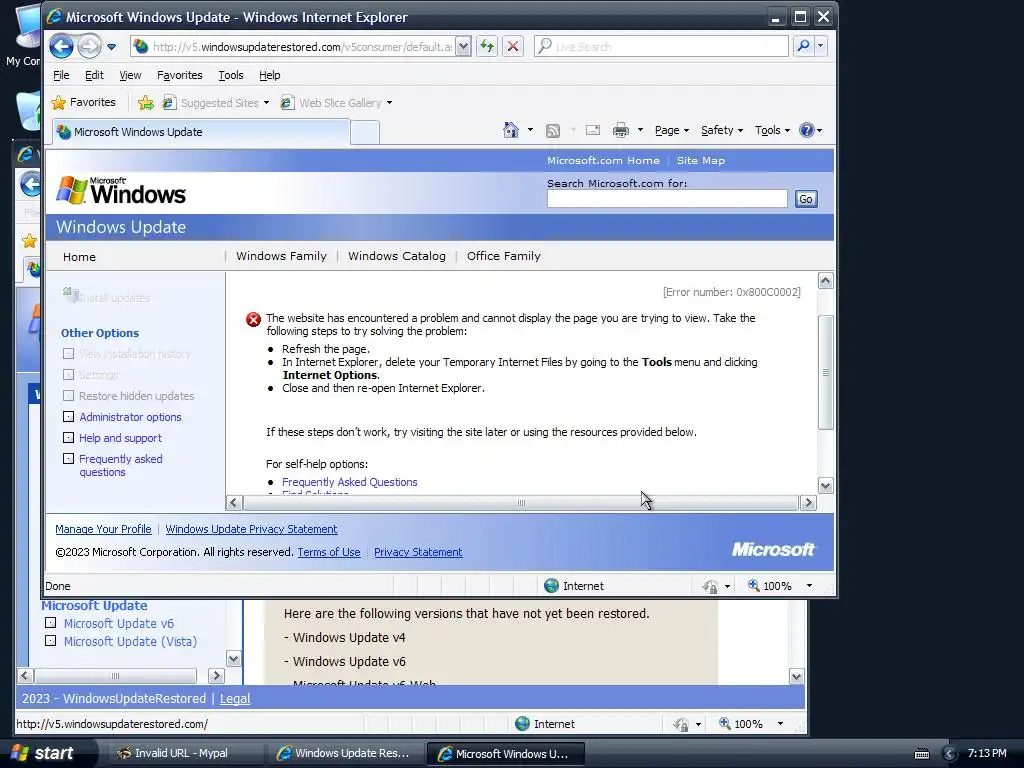Viewport: 1024px width, 768px height.
Task: Click the Stop loading red X icon
Action: coord(513,46)
